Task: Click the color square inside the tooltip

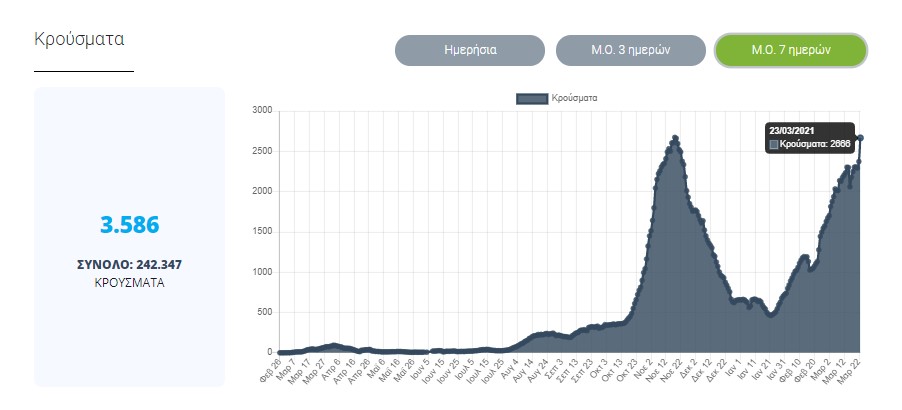Action: pos(773,145)
